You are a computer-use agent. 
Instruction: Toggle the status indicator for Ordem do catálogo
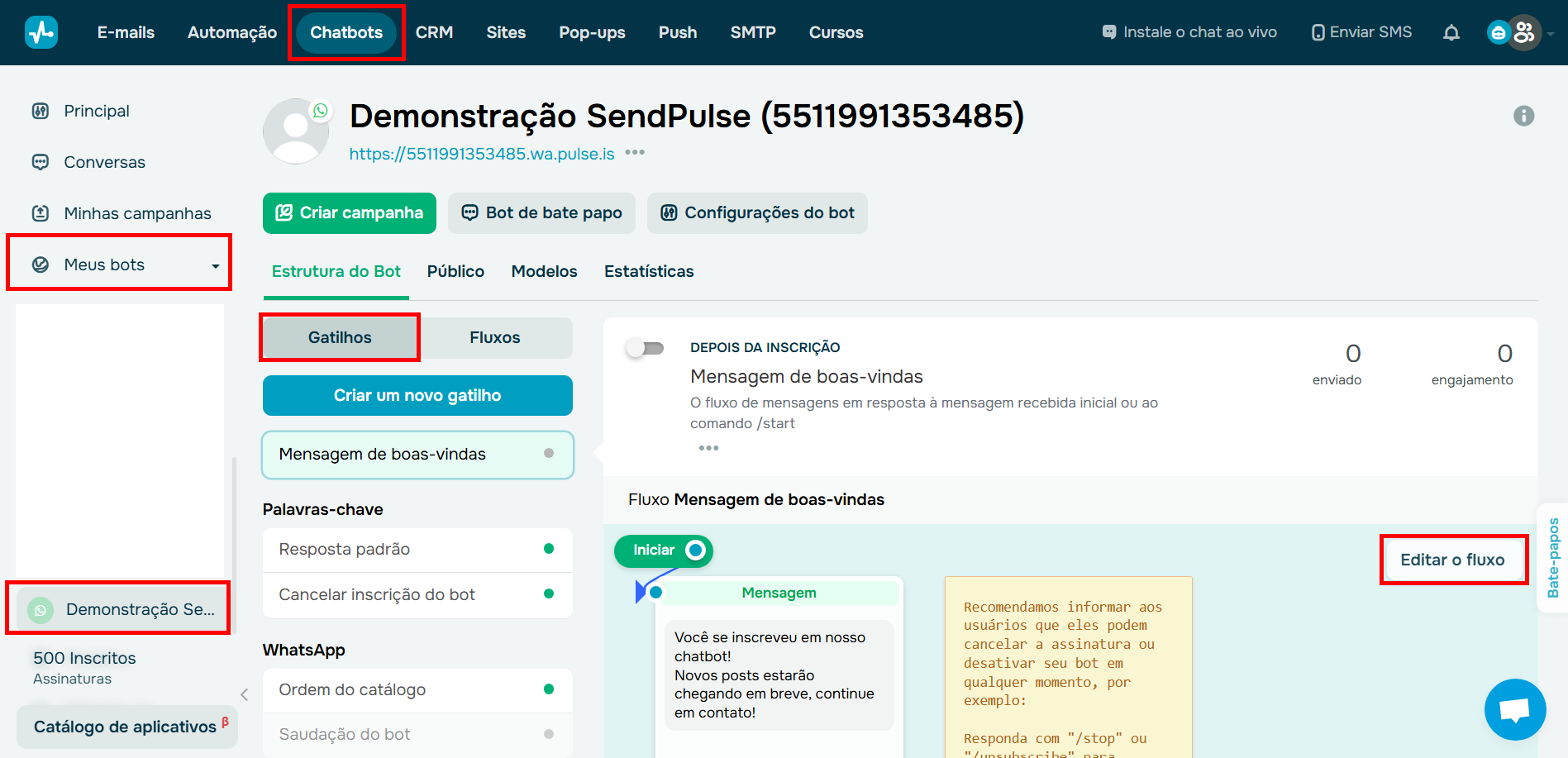(548, 689)
